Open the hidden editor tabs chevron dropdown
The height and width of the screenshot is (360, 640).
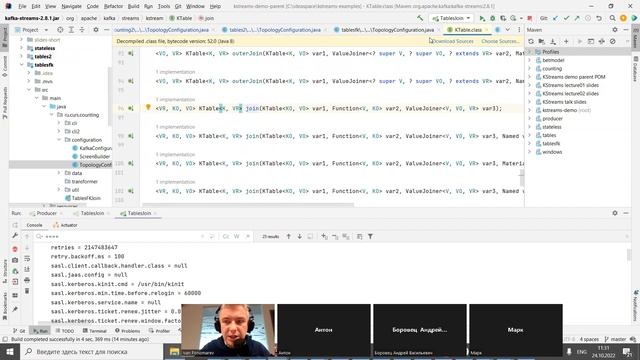(x=507, y=30)
